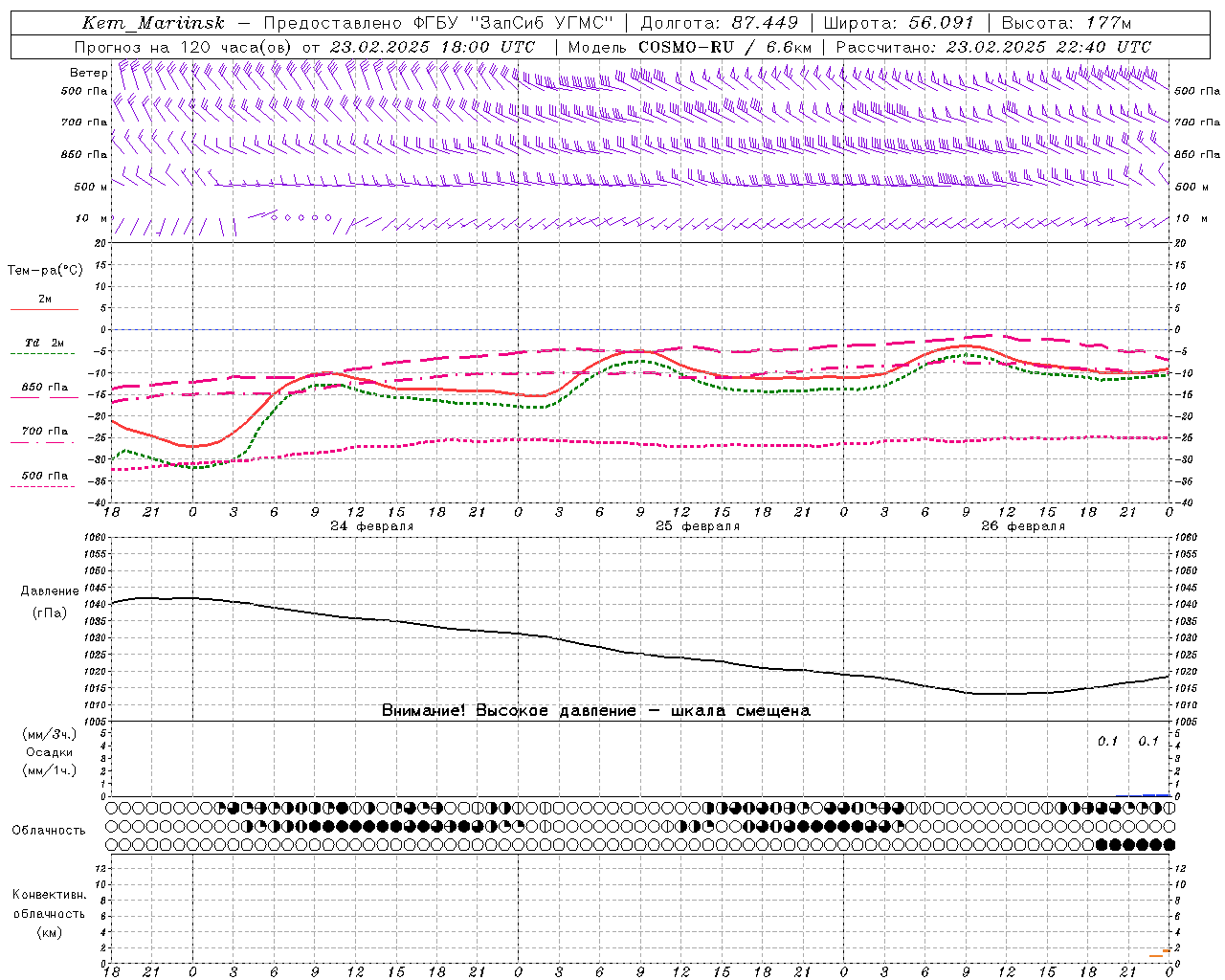Click the Kem_Mariinsk station title
Viewport: 1225px width, 980px height.
tap(153, 23)
